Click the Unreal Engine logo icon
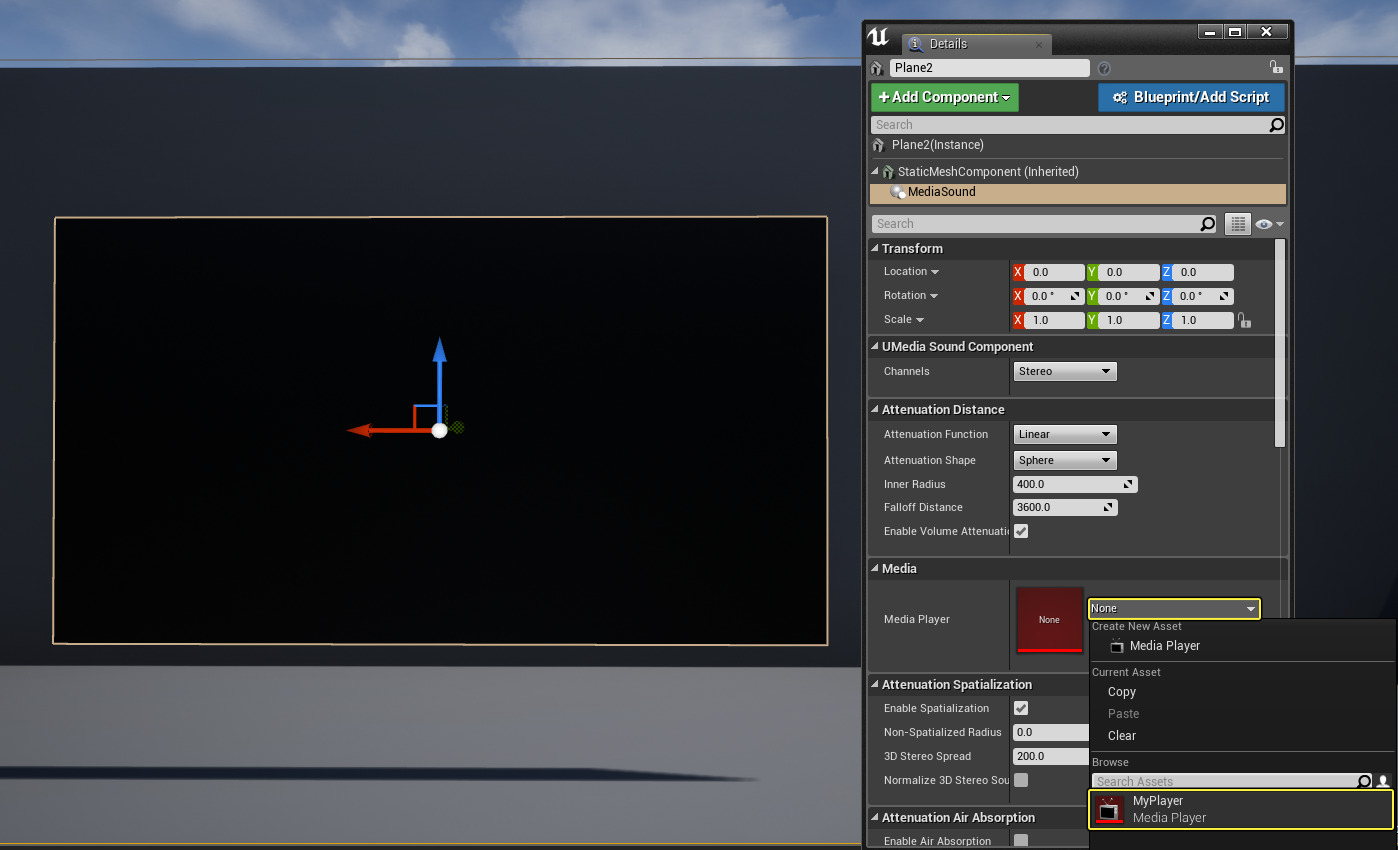1398x850 pixels. (879, 37)
